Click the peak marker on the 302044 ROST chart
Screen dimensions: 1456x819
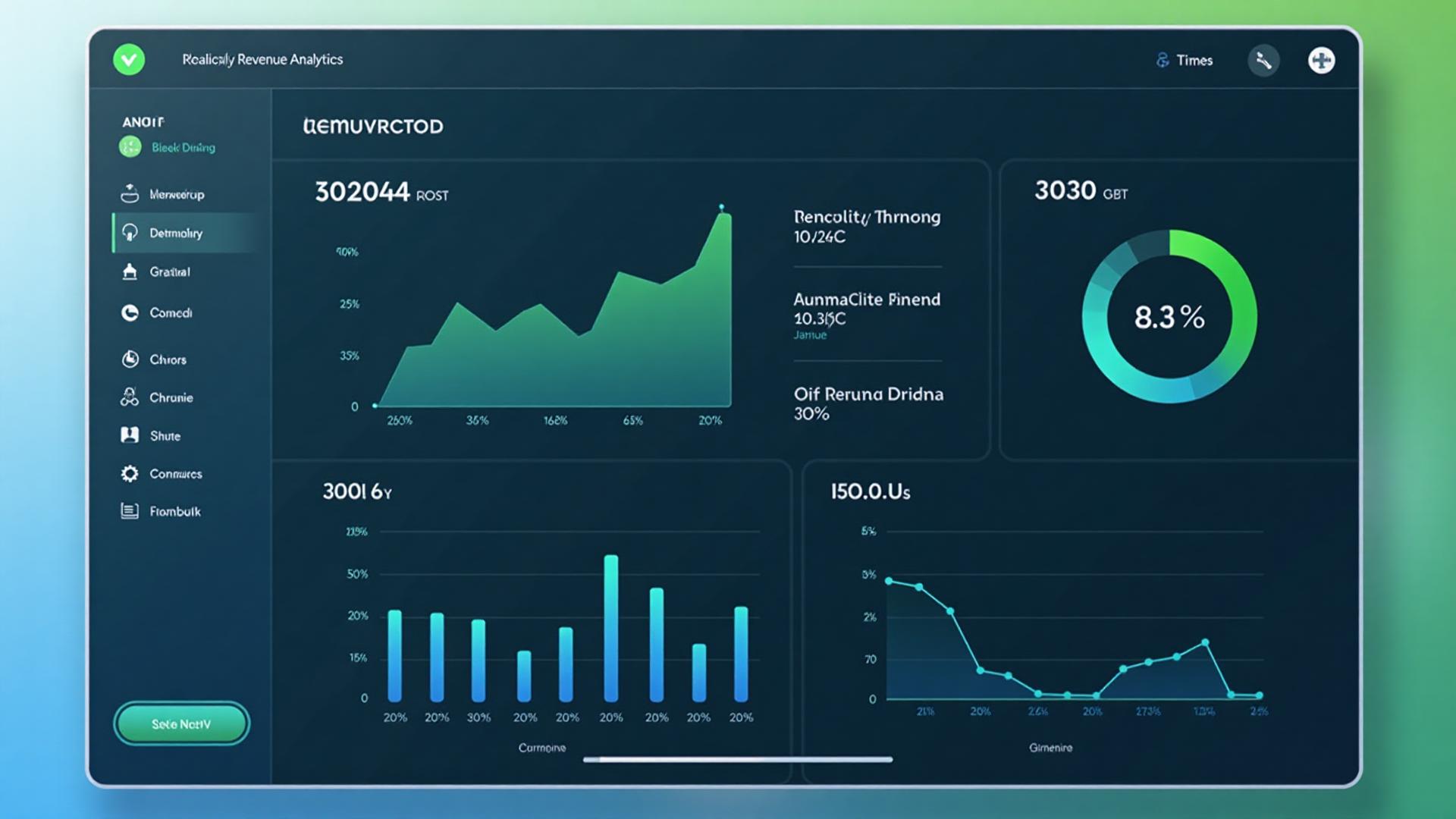pos(722,206)
